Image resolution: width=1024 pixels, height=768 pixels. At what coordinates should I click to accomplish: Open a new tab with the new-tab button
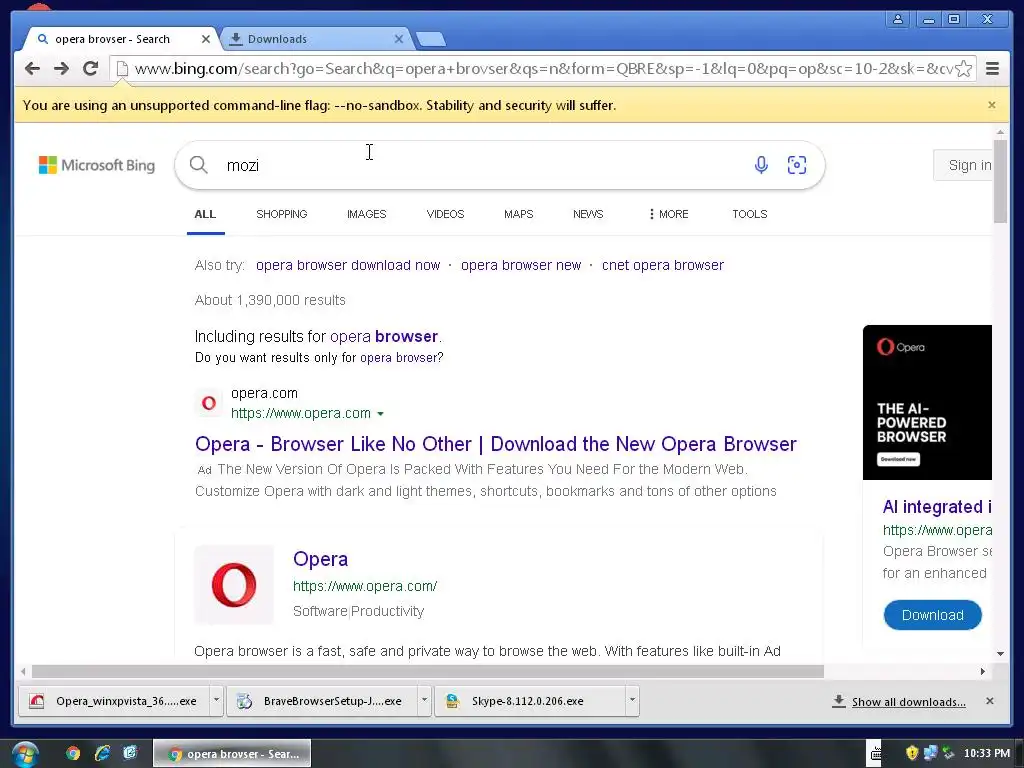431,40
